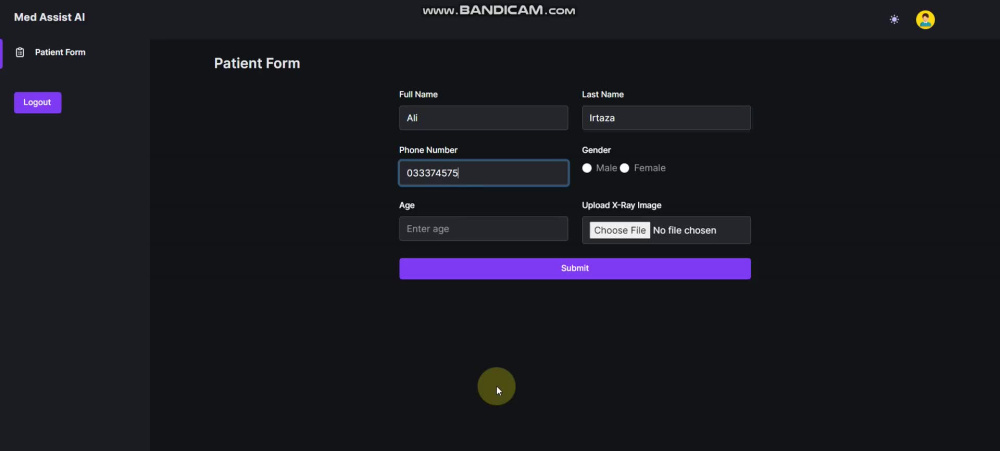This screenshot has width=1000, height=451.
Task: Toggle the light theme sun icon
Action: [x=894, y=20]
